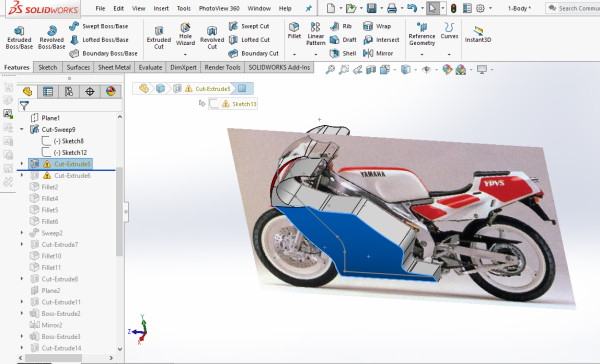Image resolution: width=600 pixels, height=364 pixels.
Task: Select the Mirror tool
Action: pos(378,53)
